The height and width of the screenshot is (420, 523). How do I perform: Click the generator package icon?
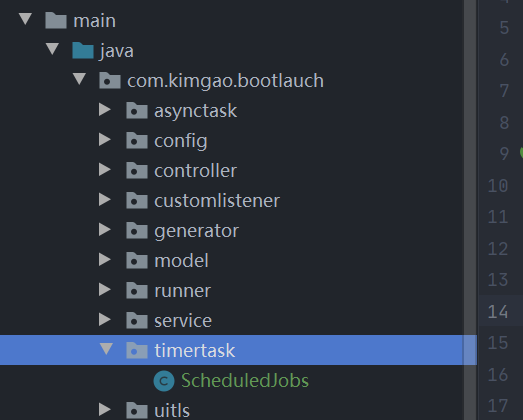point(137,230)
